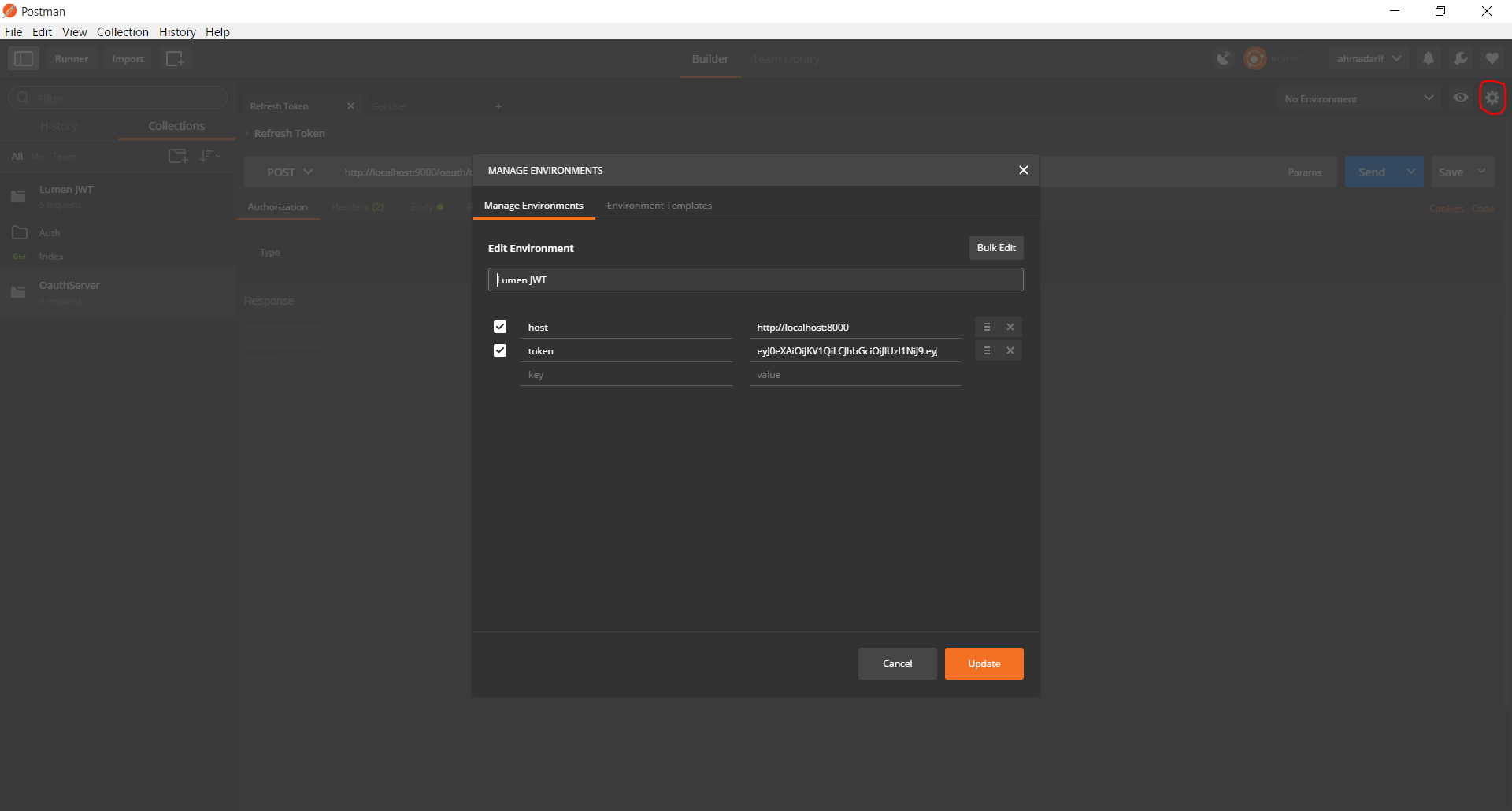Click the empty key input field
Screen dimensions: 1512x811
click(x=627, y=375)
